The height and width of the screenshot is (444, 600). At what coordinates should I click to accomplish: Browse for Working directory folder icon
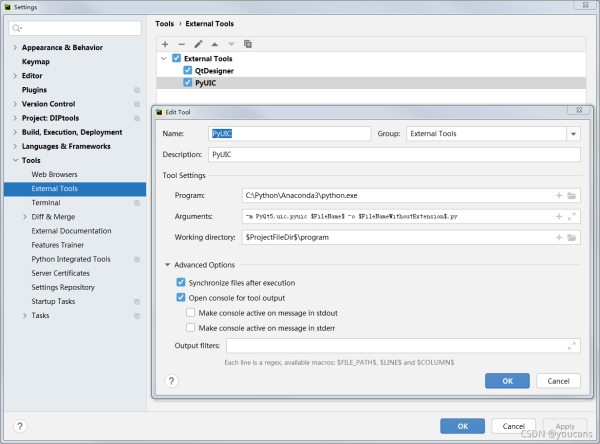coord(572,237)
